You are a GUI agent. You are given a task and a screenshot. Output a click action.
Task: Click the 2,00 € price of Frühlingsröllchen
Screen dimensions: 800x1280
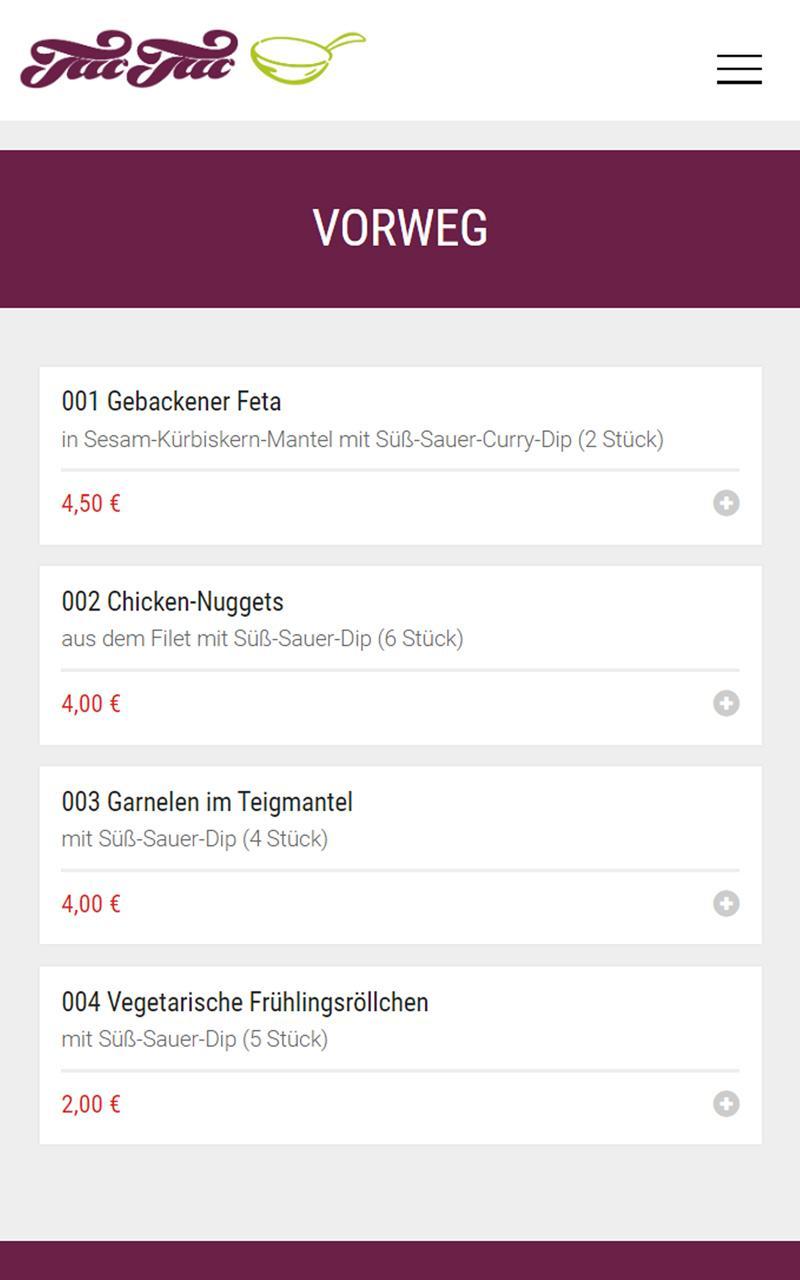point(91,1103)
